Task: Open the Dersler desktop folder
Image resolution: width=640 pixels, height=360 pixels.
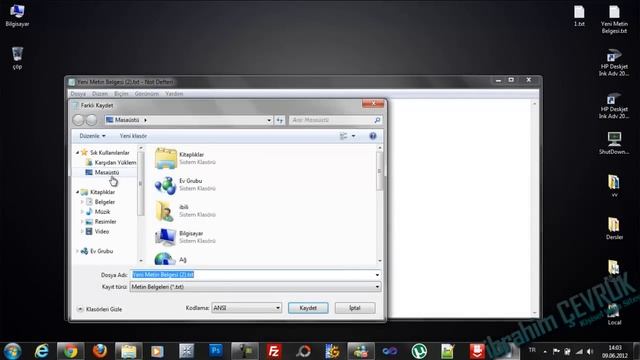Action: [x=614, y=229]
